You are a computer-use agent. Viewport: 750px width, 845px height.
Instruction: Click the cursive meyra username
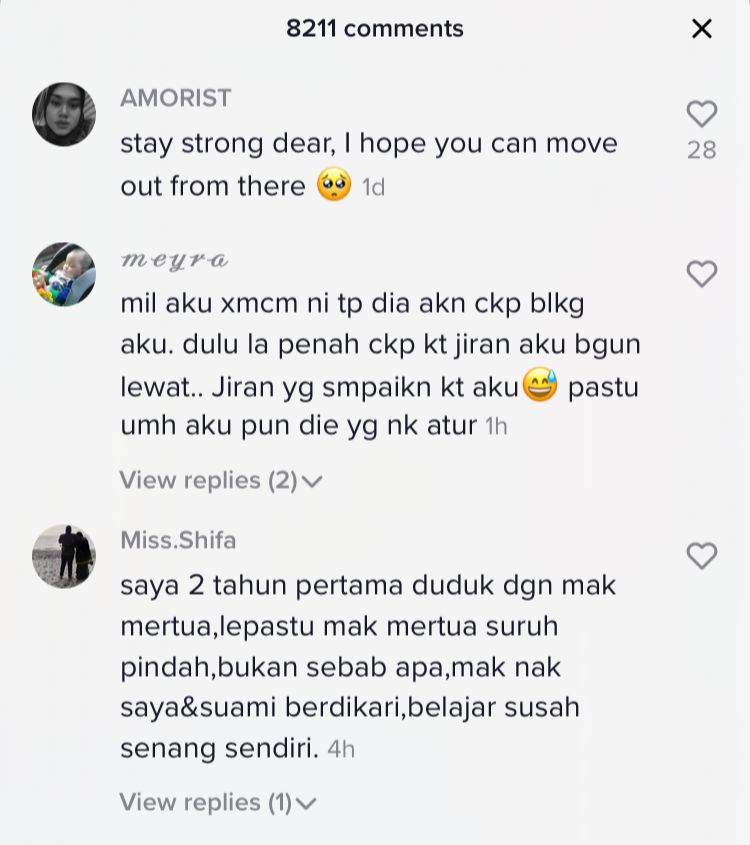[174, 261]
